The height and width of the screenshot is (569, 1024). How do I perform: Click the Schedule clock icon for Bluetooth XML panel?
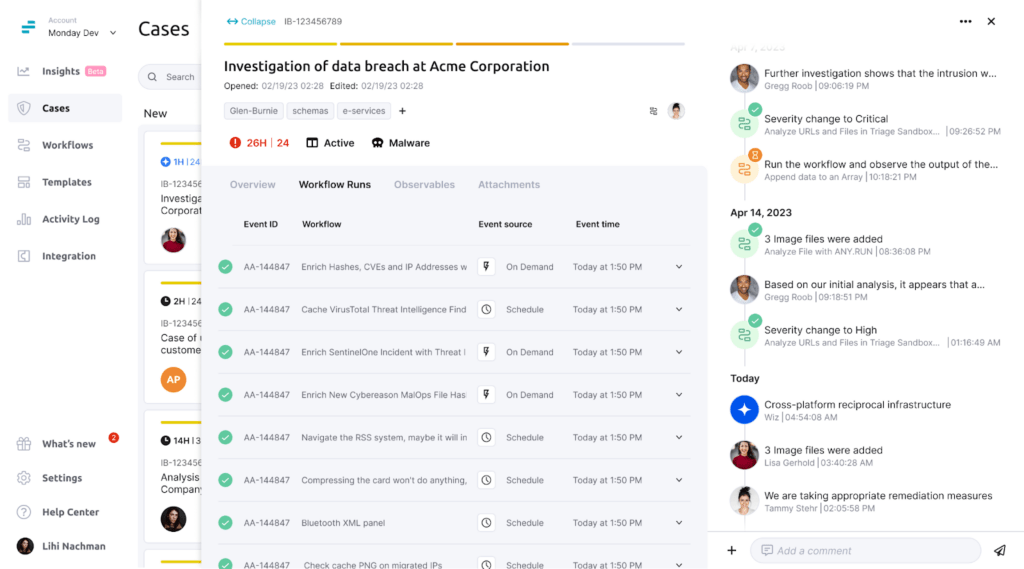(486, 522)
